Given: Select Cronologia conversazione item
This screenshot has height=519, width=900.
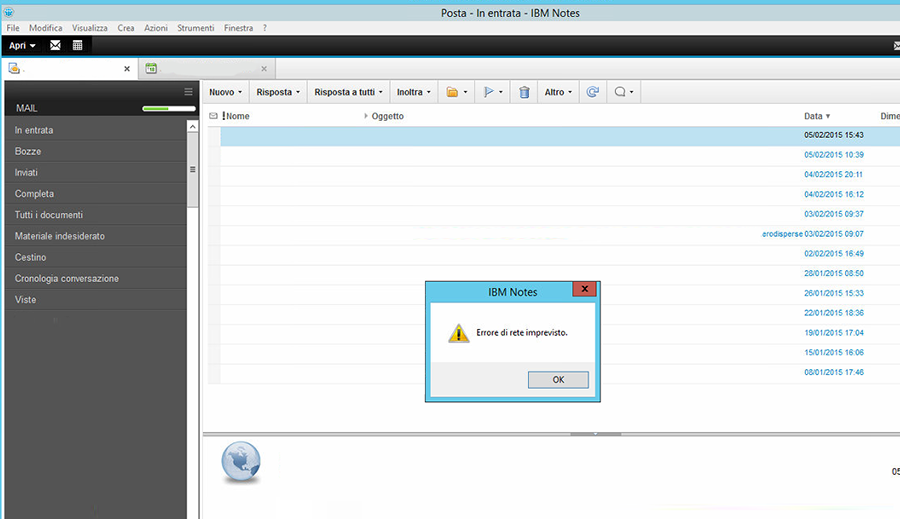Looking at the screenshot, I should click(95, 278).
